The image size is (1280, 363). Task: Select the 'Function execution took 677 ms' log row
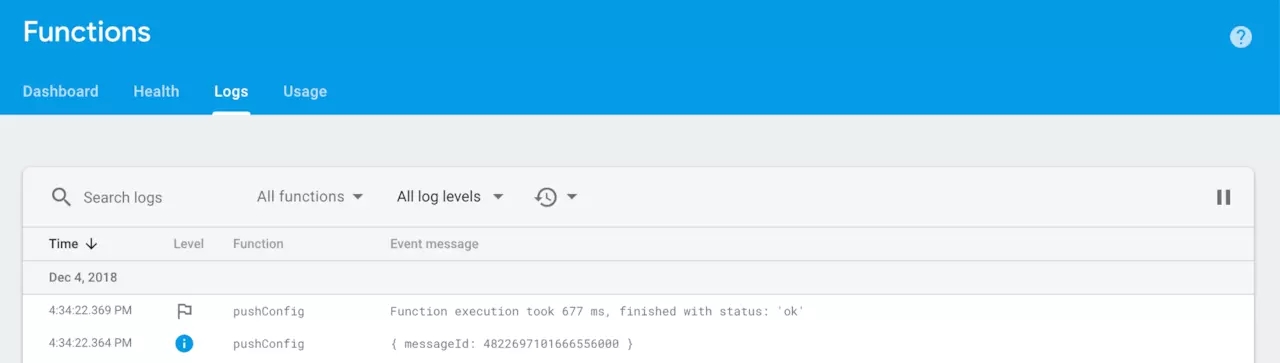coord(638,311)
